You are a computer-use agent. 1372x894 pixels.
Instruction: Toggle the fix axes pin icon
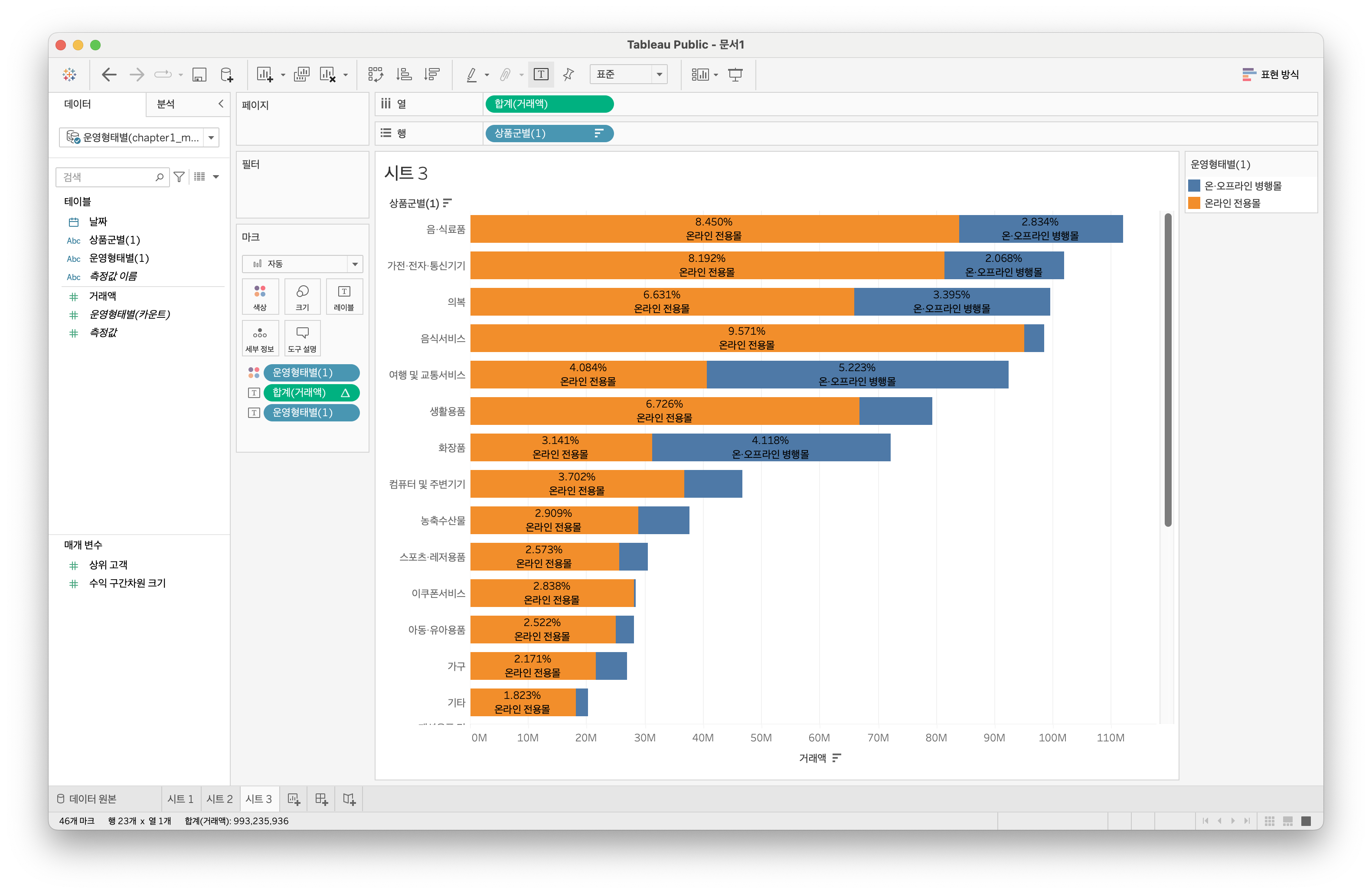pos(568,75)
